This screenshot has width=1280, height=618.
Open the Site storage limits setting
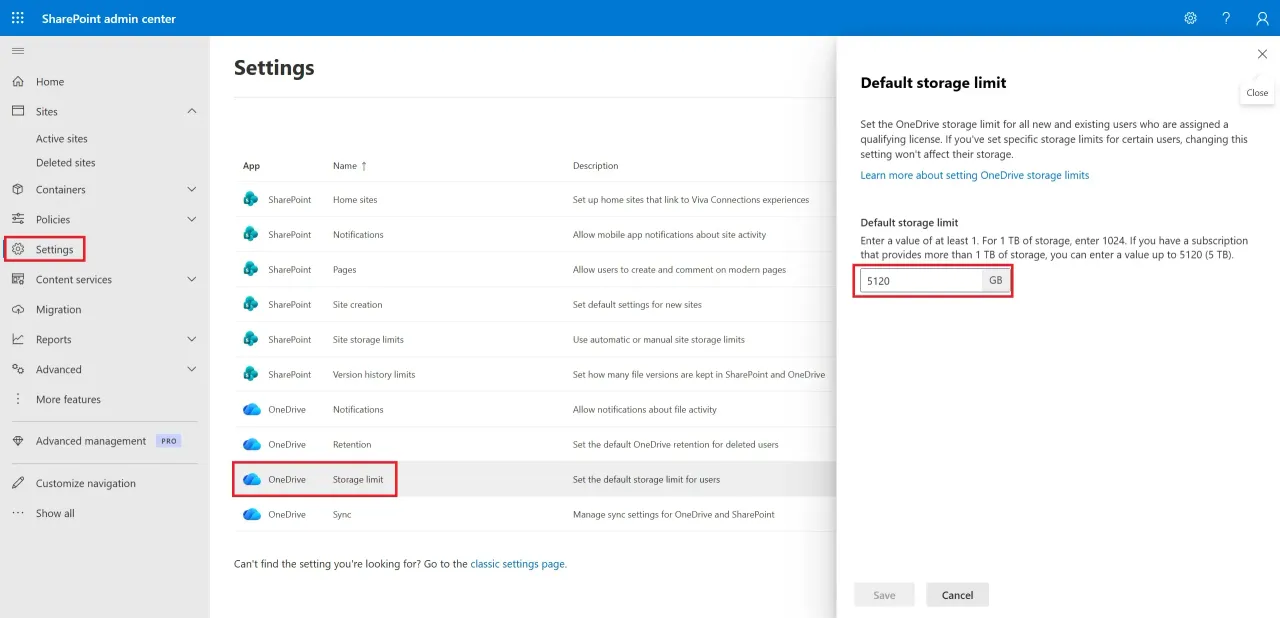[x=368, y=340]
